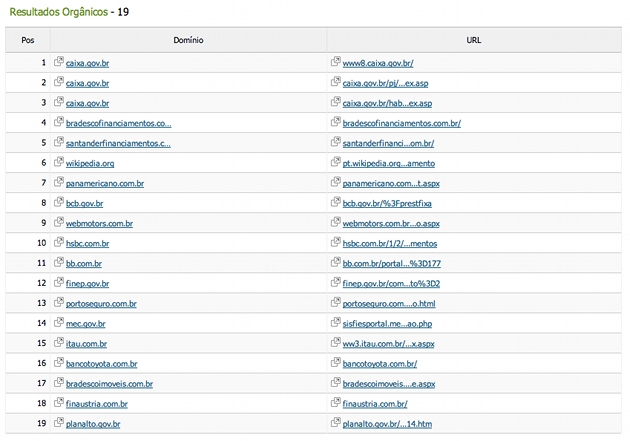630x441 pixels.
Task: Click external-link icon beside bb.com.br domain
Action: [x=59, y=262]
